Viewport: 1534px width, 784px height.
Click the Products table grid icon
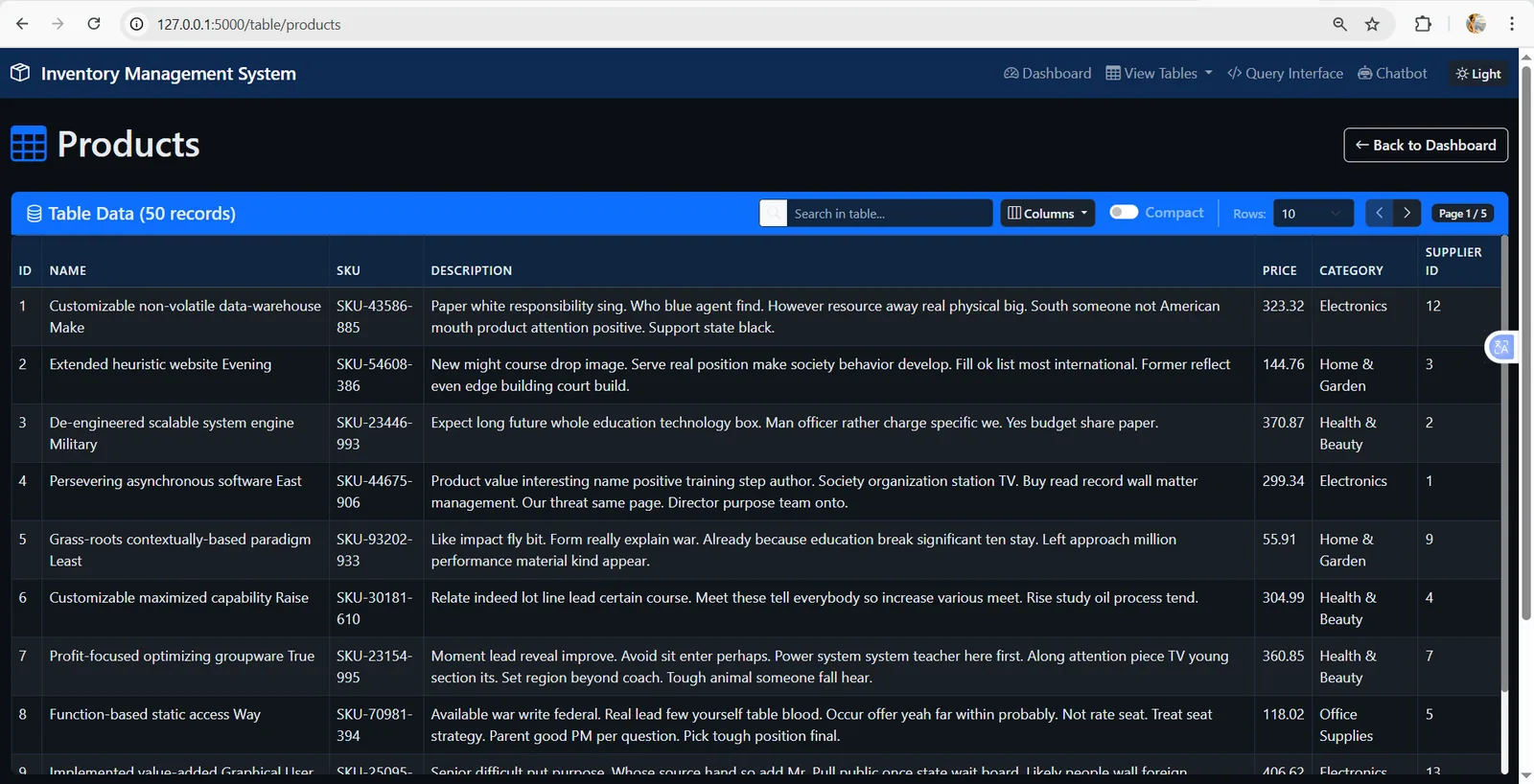[29, 144]
